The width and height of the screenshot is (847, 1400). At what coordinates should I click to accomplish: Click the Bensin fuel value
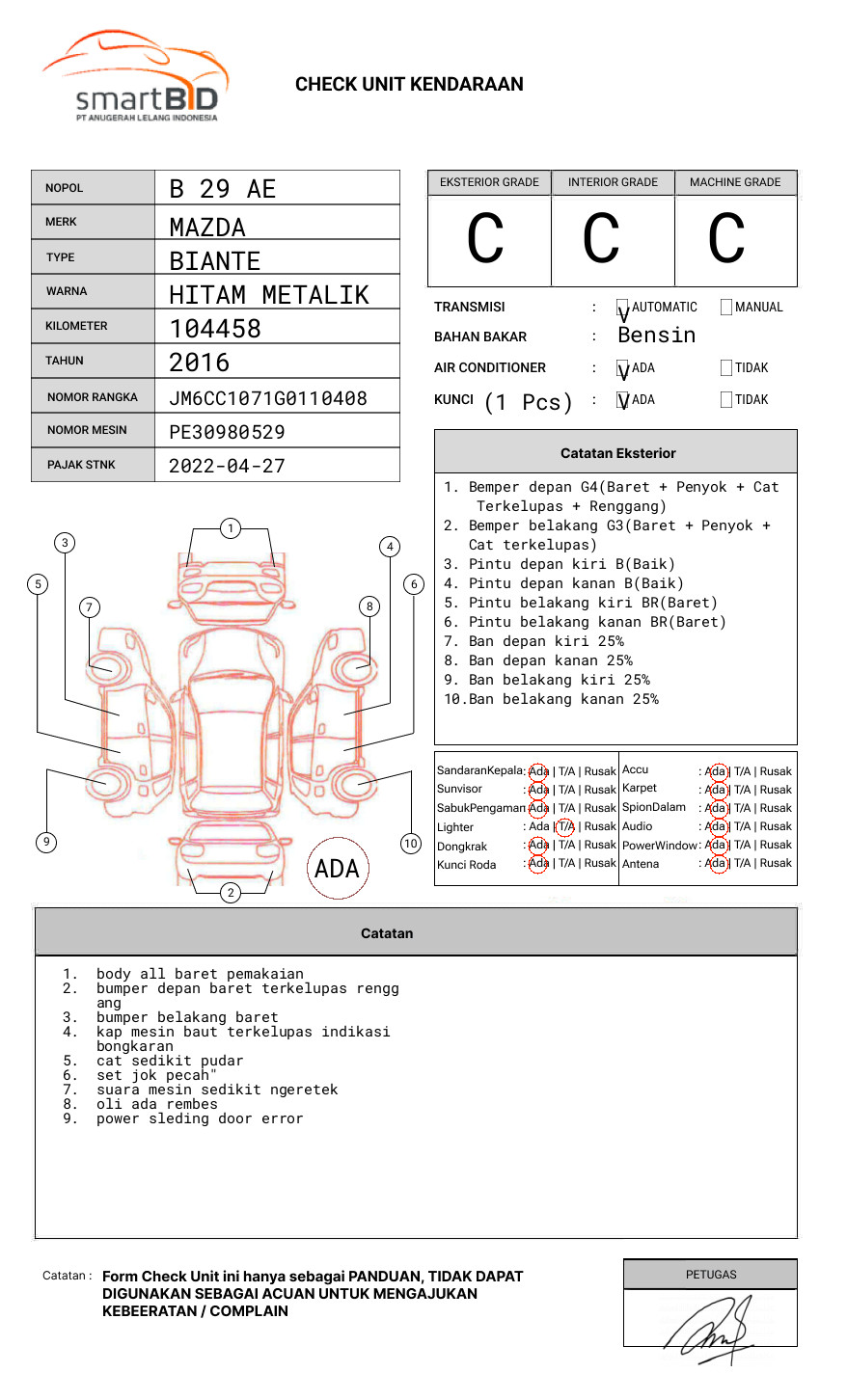(657, 335)
